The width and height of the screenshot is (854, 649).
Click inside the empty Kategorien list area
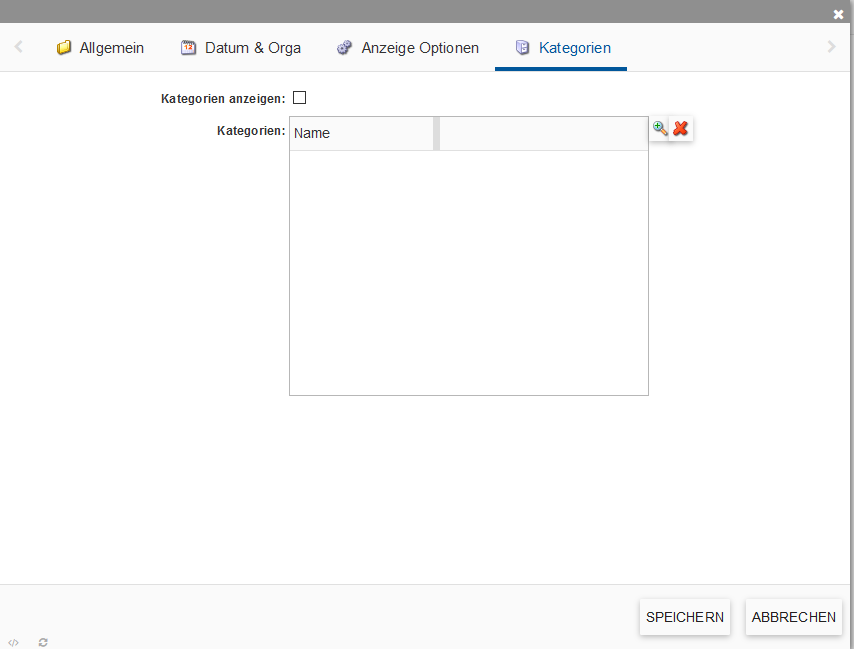tap(468, 272)
